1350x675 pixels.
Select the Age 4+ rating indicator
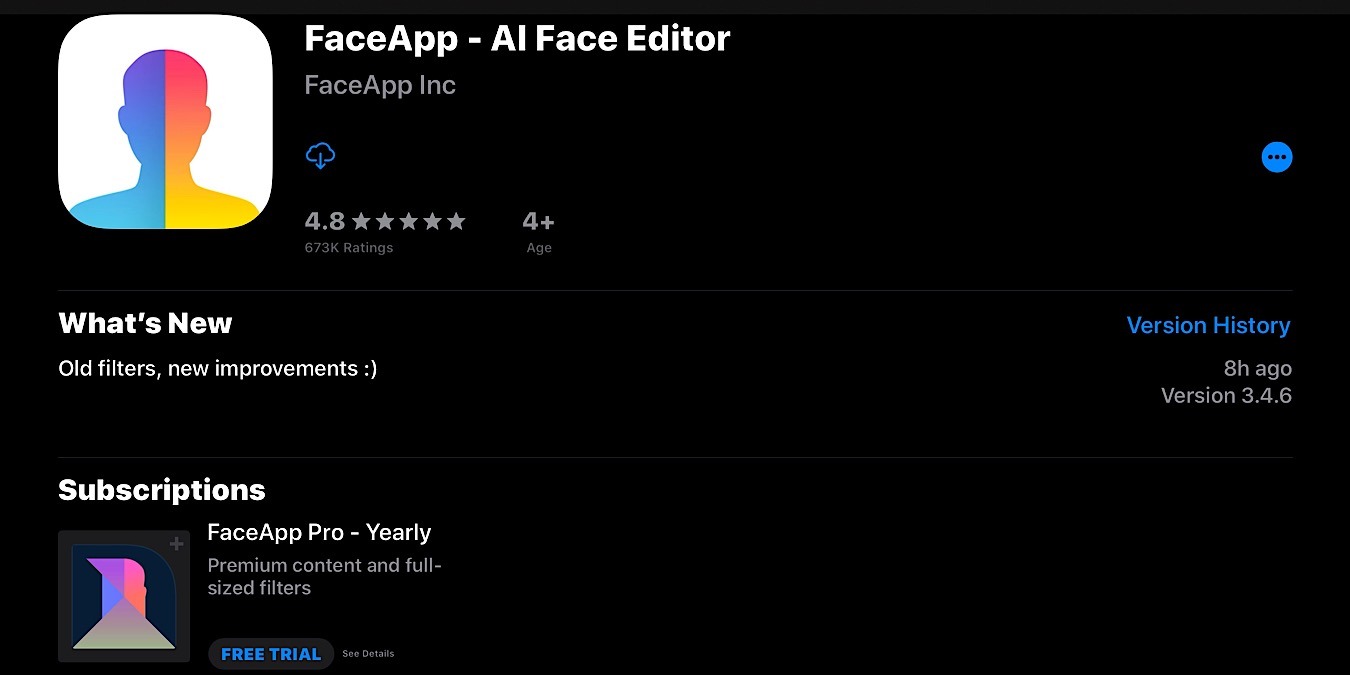[539, 222]
